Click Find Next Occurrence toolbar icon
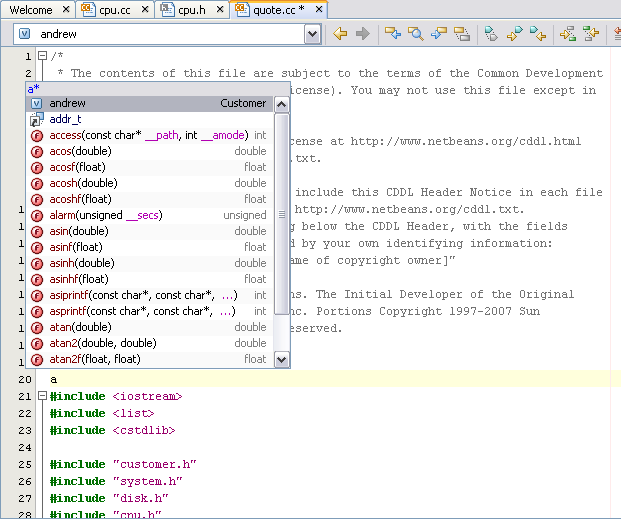This screenshot has height=523, width=622. pyautogui.click(x=439, y=34)
